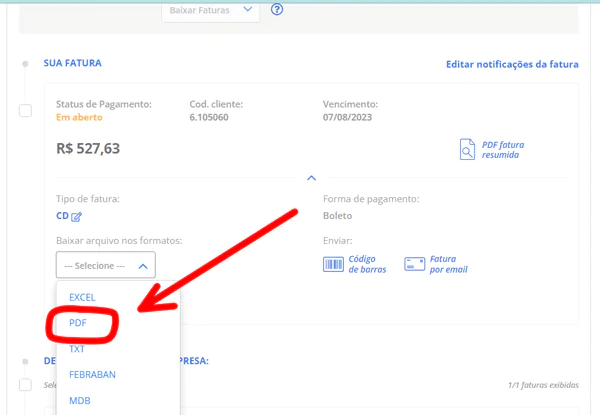Choose the MDB format option
600x415 pixels.
coord(79,400)
